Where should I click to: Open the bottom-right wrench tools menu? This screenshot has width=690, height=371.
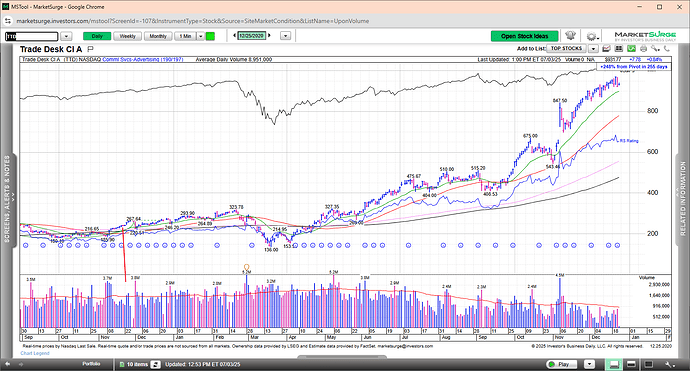[669, 364]
